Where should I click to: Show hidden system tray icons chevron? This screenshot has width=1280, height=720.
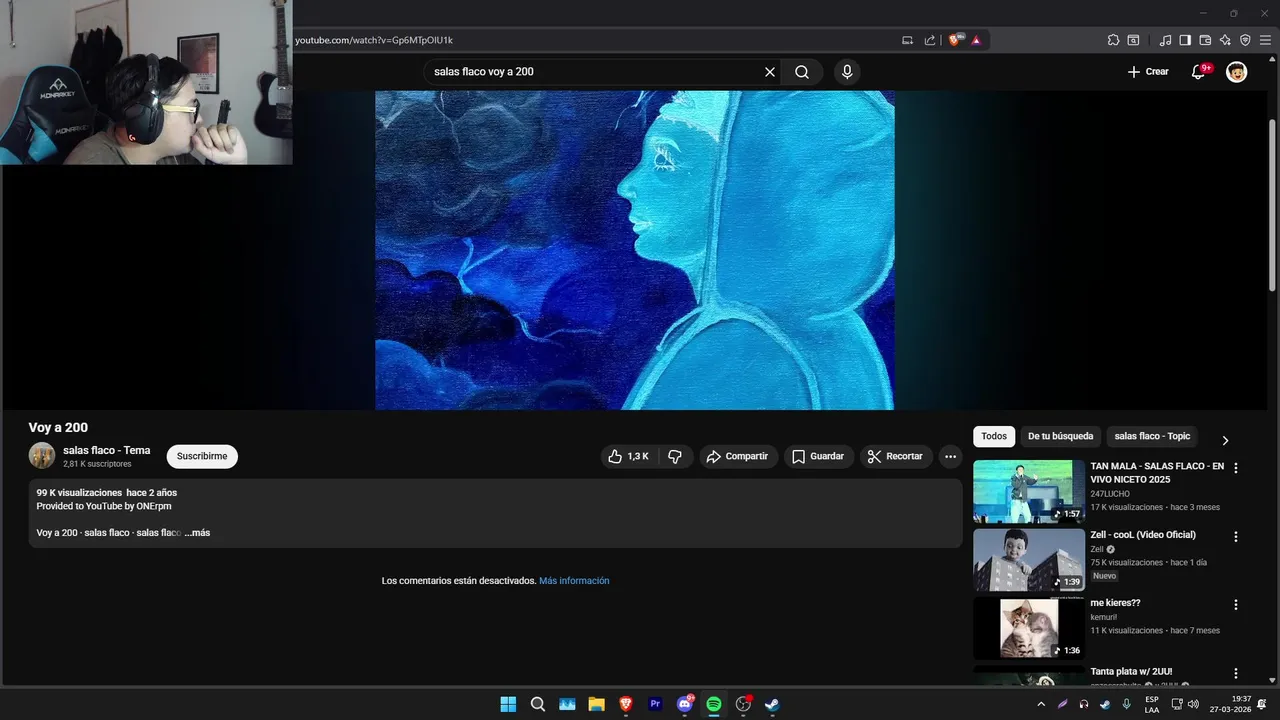tap(1041, 704)
